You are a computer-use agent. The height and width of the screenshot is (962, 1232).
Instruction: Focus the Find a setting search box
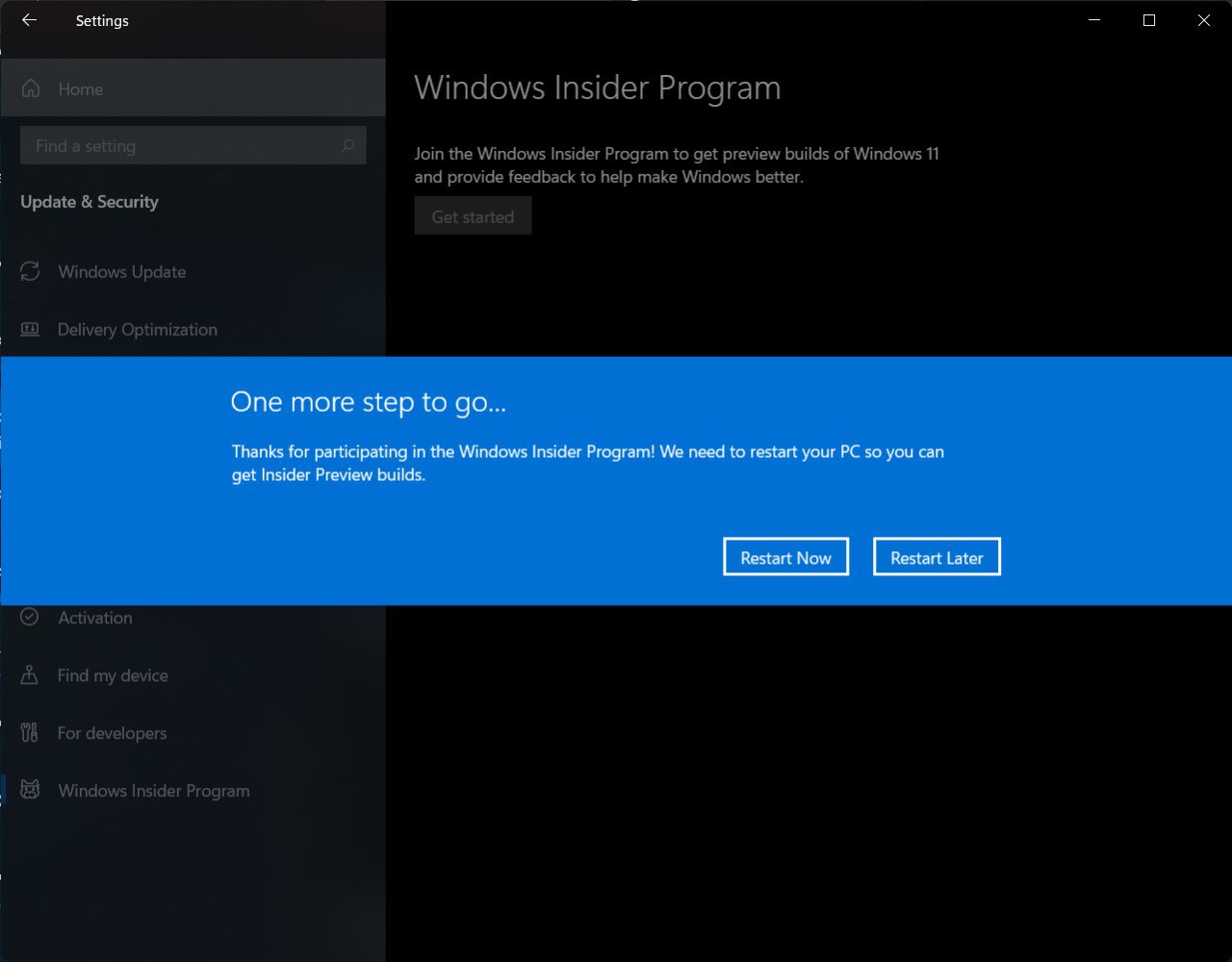pyautogui.click(x=192, y=145)
